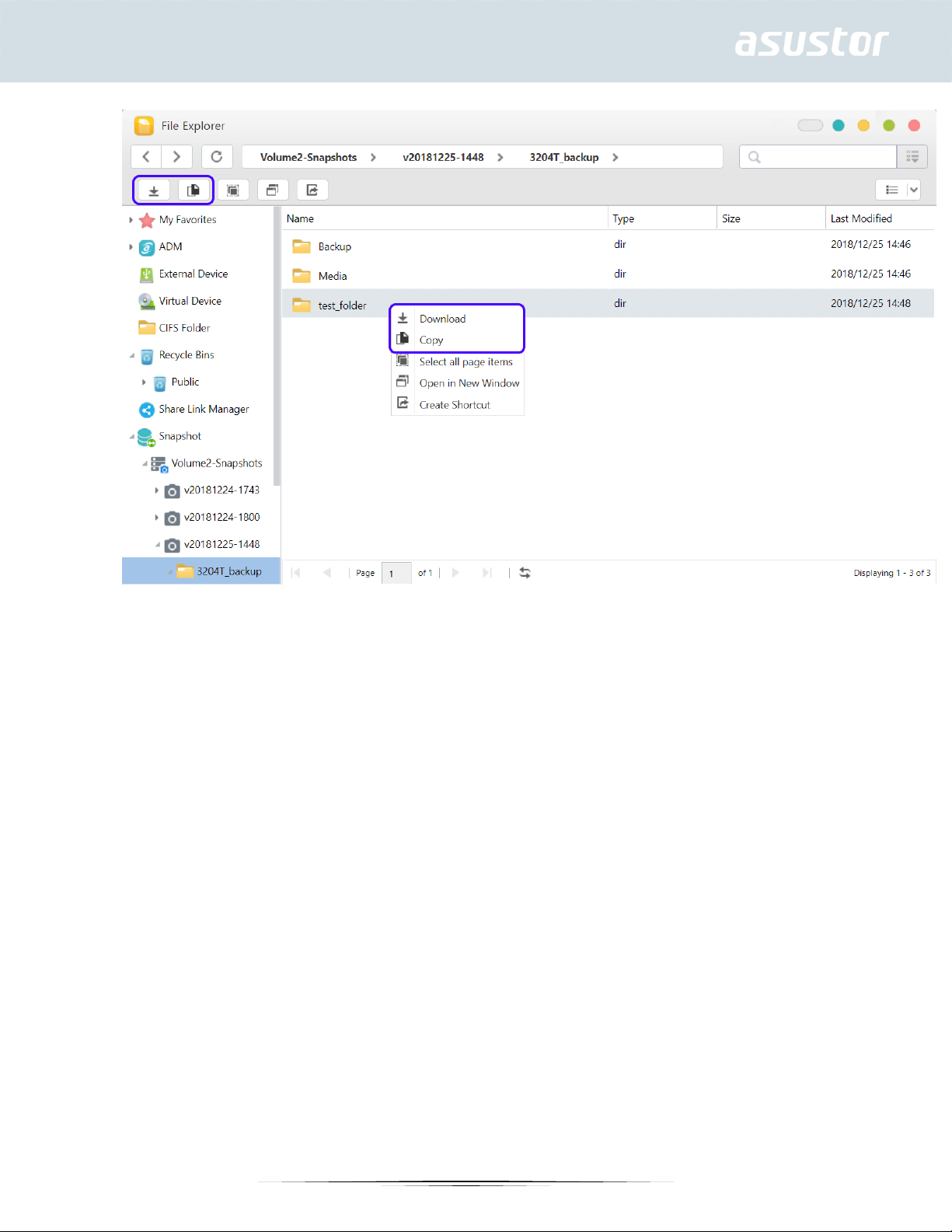Click 3204T_backup in the breadcrumb path
952x1232 pixels.
(564, 157)
